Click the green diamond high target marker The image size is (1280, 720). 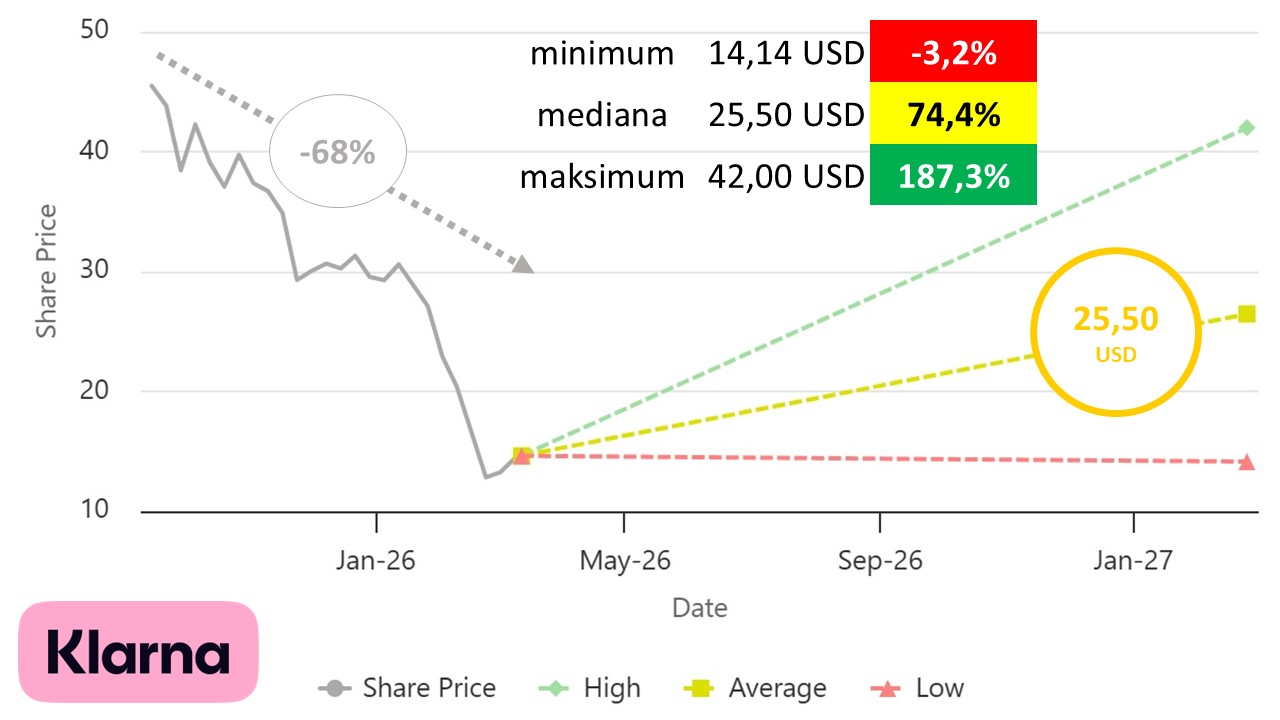click(1246, 127)
